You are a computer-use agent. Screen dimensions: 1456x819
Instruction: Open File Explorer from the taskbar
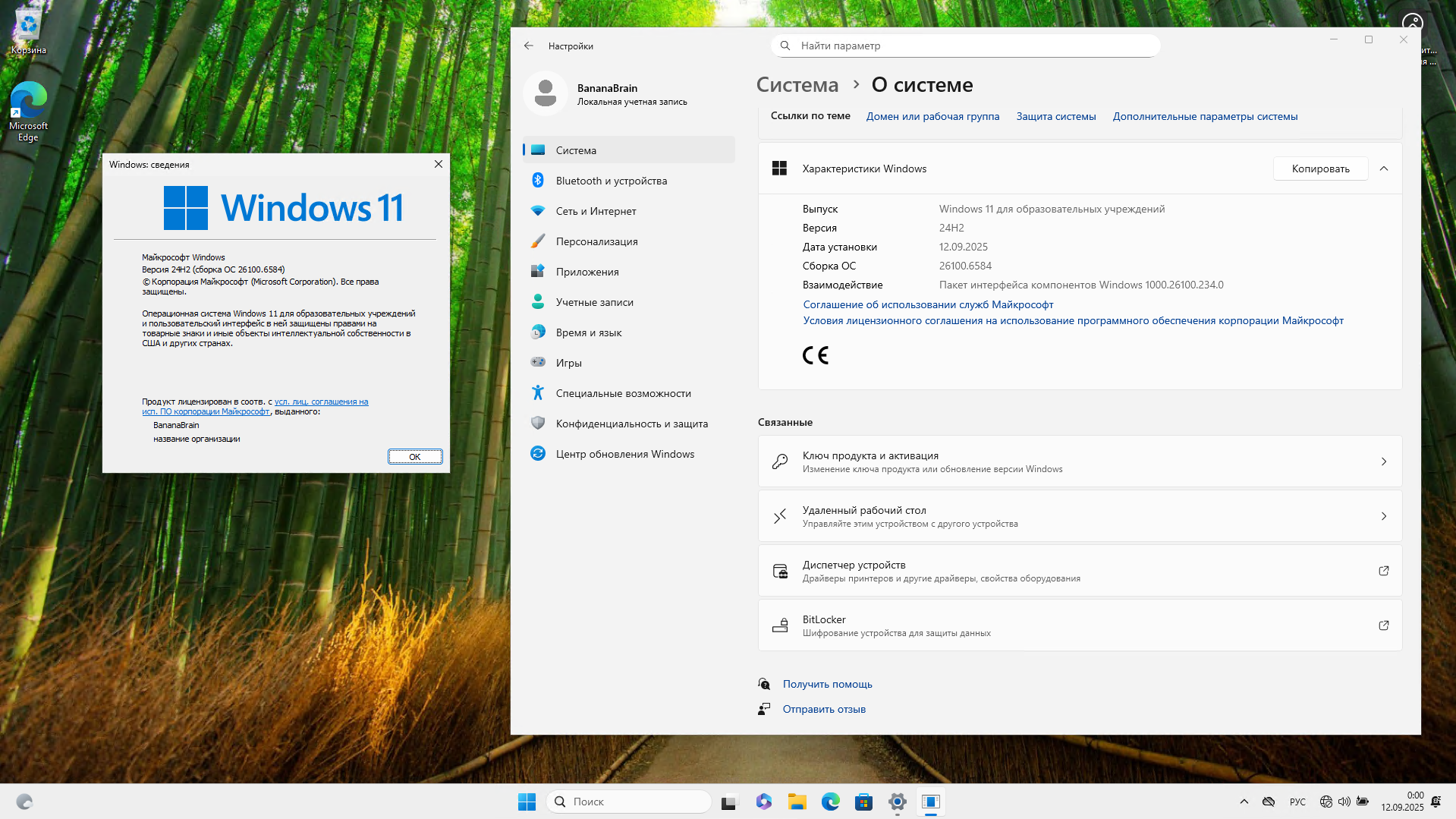coord(797,802)
